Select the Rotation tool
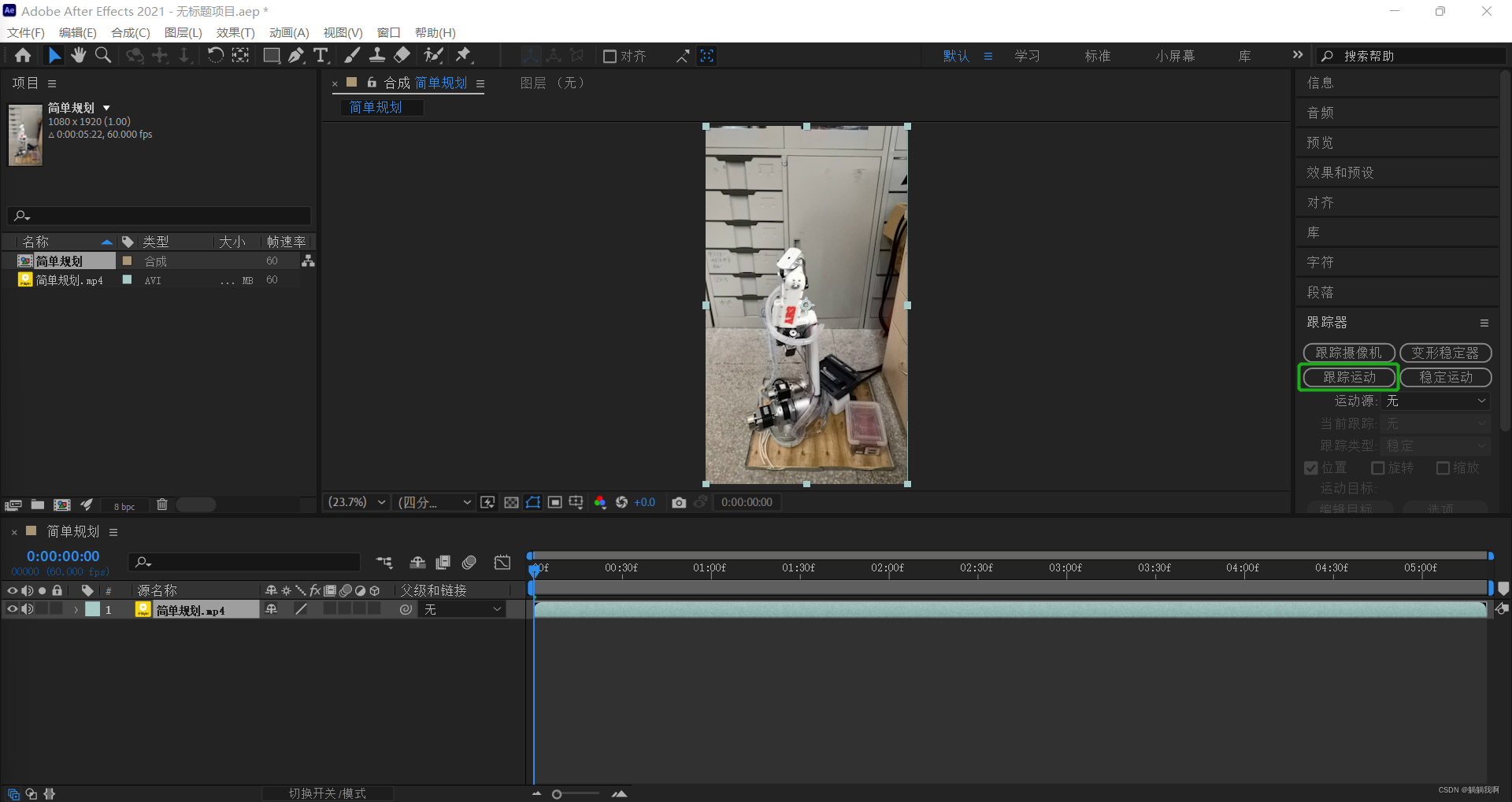 click(x=215, y=55)
